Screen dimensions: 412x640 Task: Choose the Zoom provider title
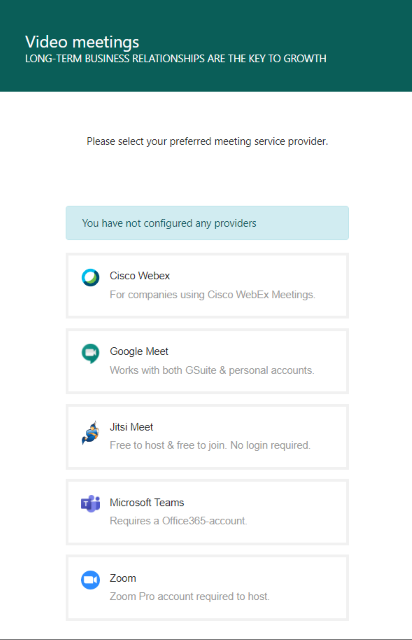tap(122, 578)
